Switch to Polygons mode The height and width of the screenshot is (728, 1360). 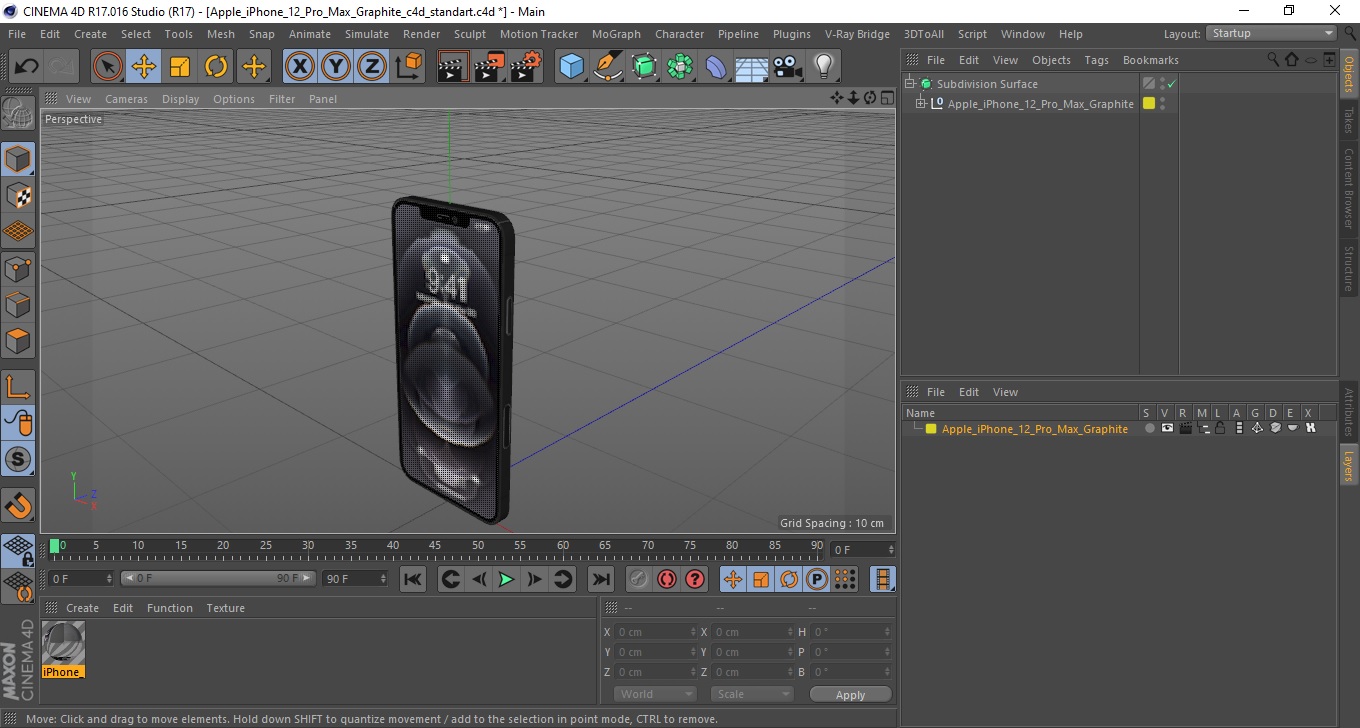[18, 341]
